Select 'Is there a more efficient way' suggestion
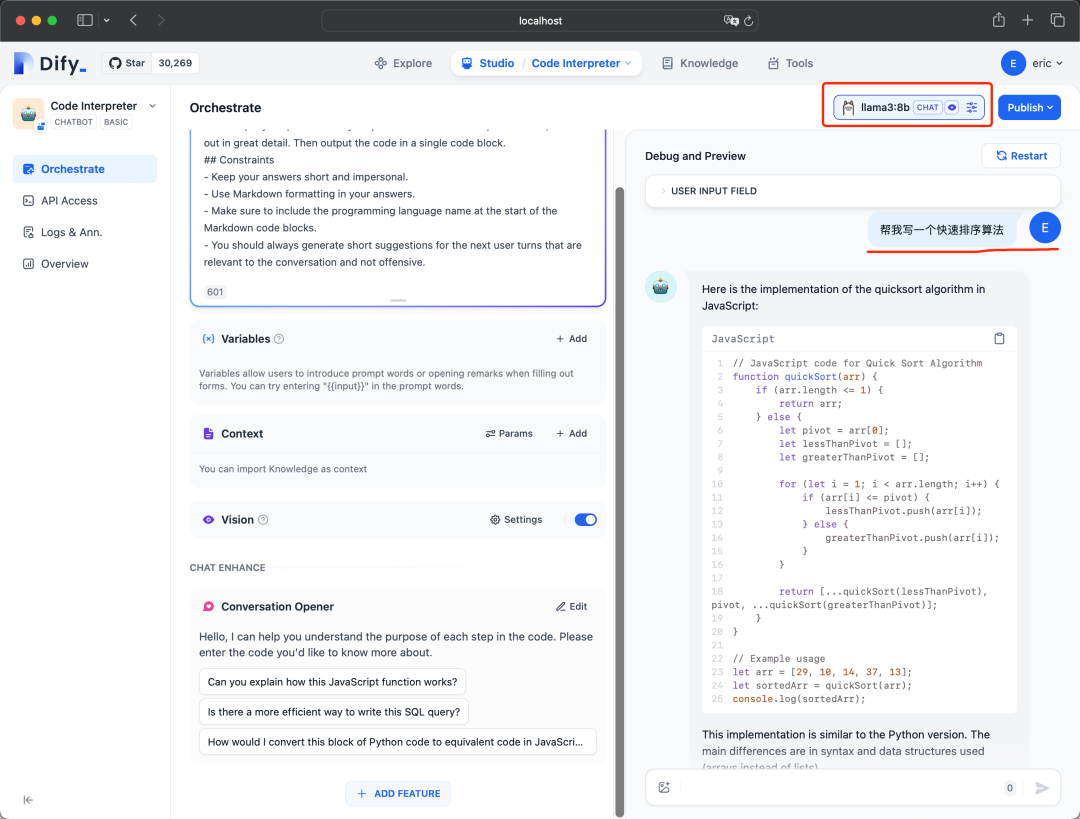 pyautogui.click(x=334, y=712)
